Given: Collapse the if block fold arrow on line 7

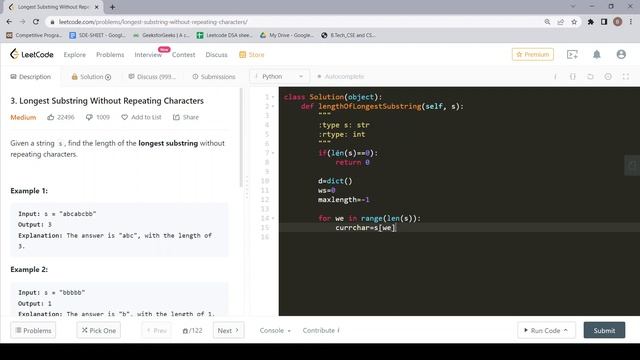Looking at the screenshot, I should point(273,153).
